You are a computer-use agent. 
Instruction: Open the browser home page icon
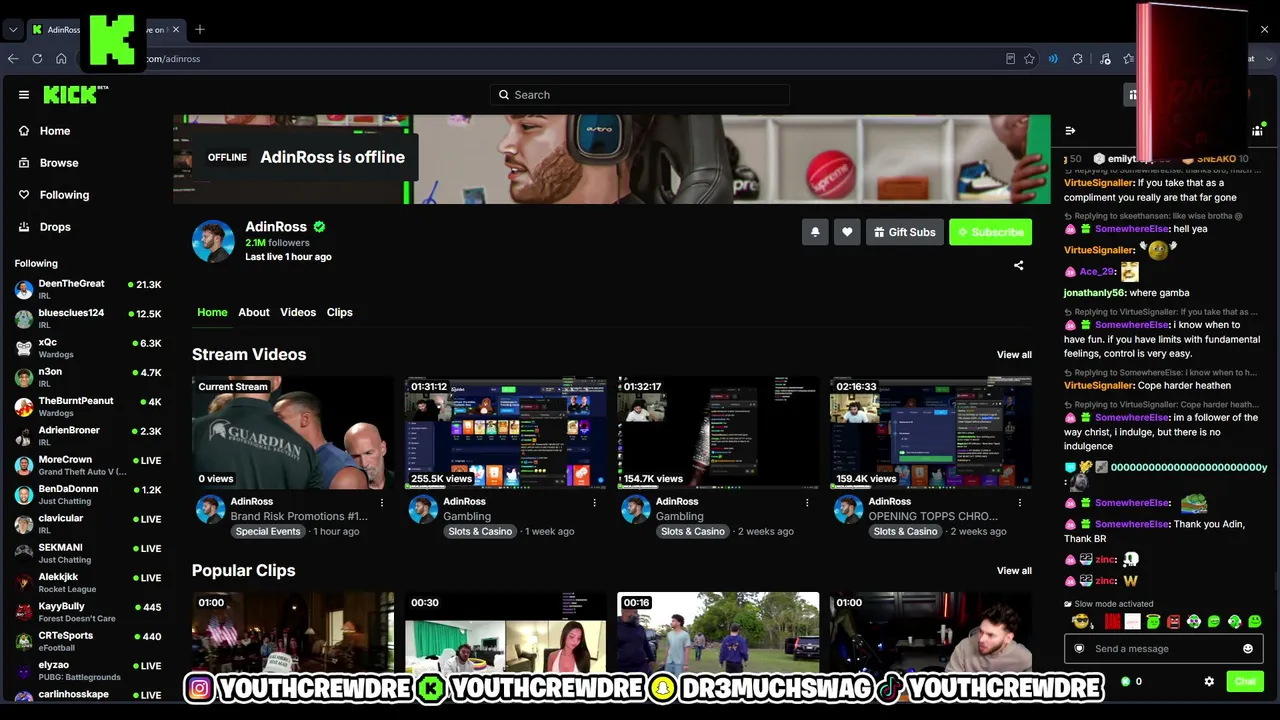coord(61,59)
